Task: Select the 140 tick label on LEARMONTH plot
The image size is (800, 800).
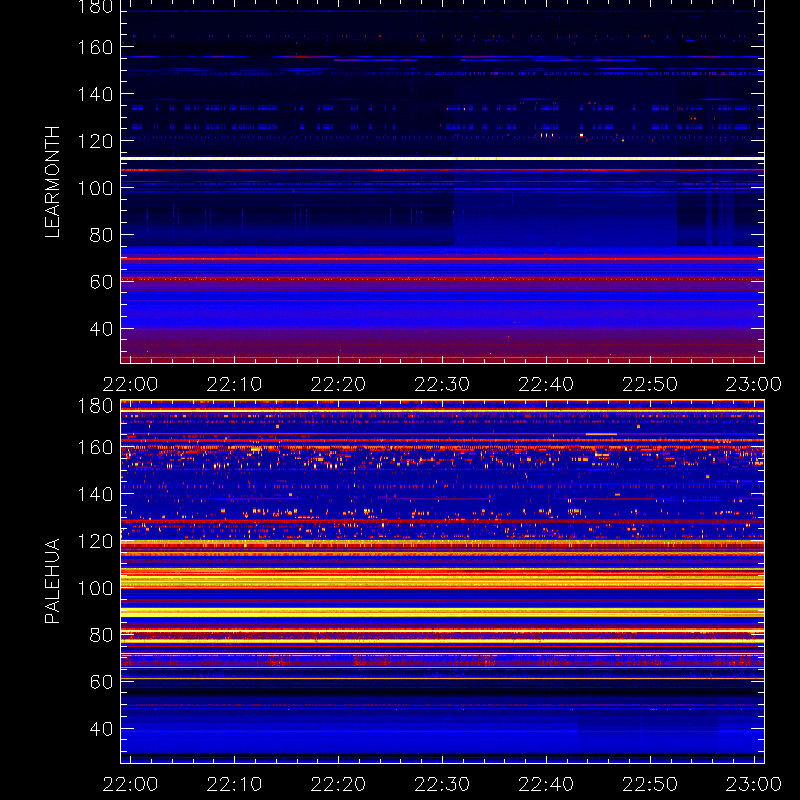Action: click(x=95, y=94)
